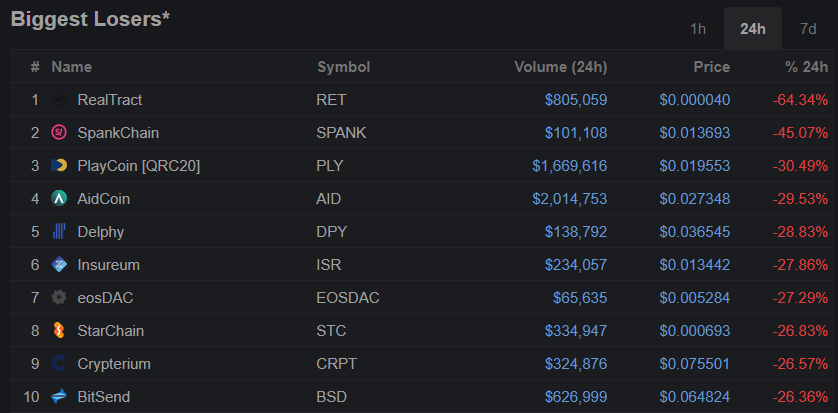Open the SpankChain name link
This screenshot has width=838, height=413.
[118, 133]
